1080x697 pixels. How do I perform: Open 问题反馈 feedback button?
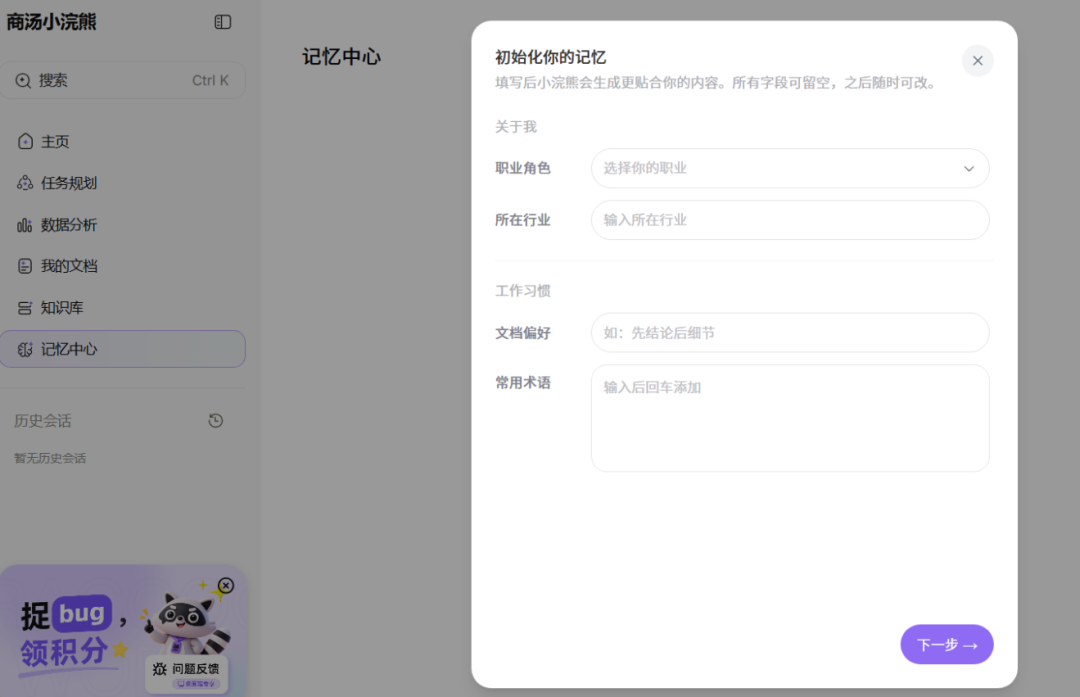tap(186, 674)
